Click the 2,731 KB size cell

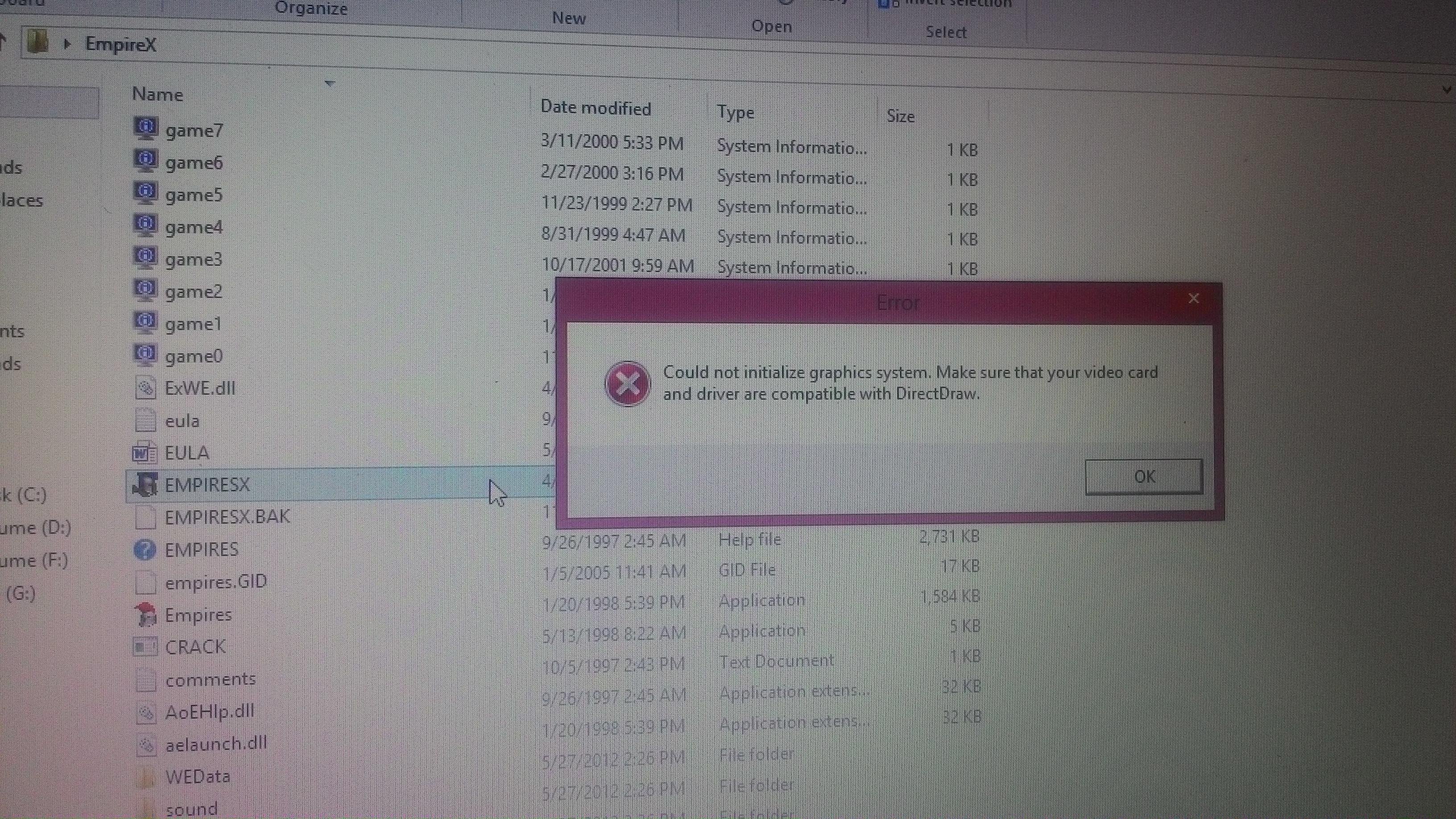tap(949, 536)
